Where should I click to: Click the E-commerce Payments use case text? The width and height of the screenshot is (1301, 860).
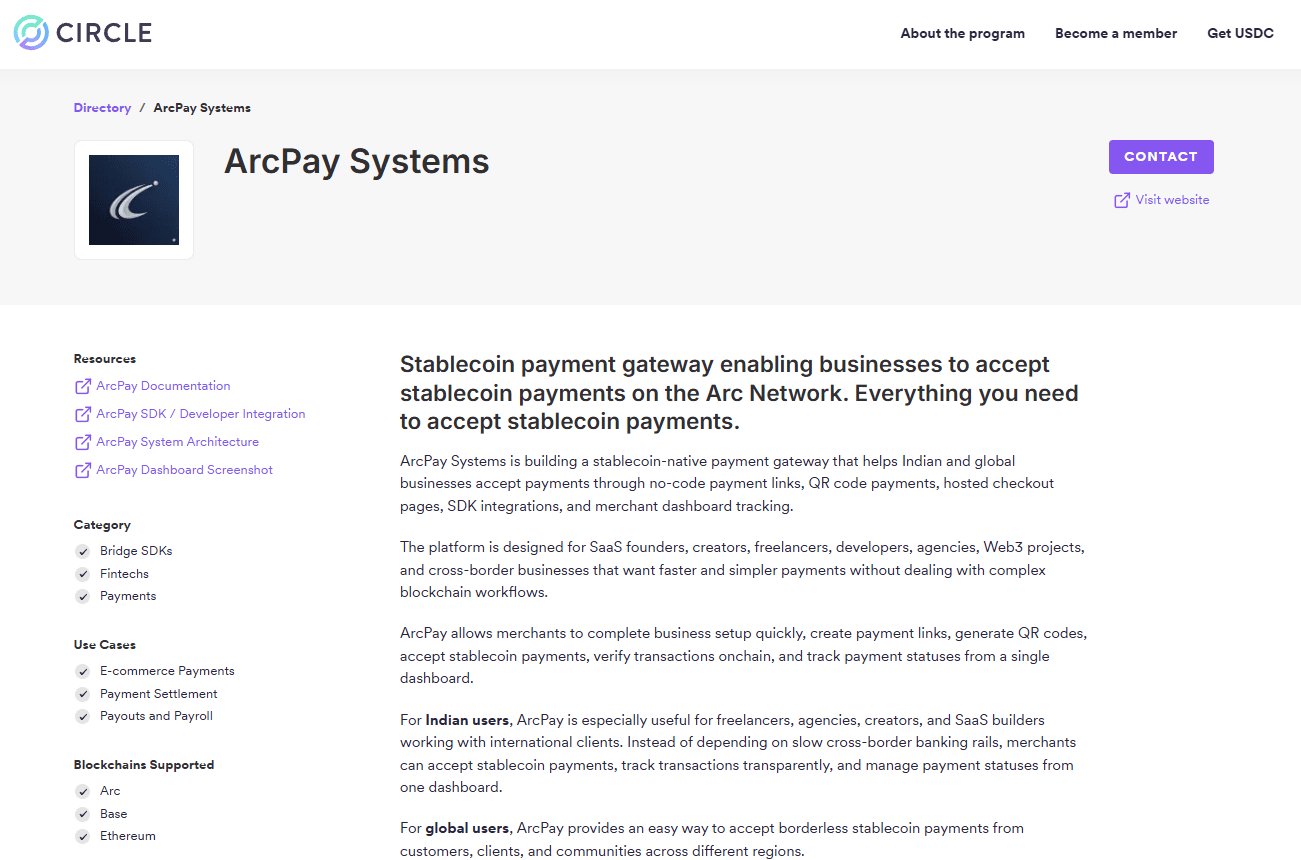click(x=167, y=671)
